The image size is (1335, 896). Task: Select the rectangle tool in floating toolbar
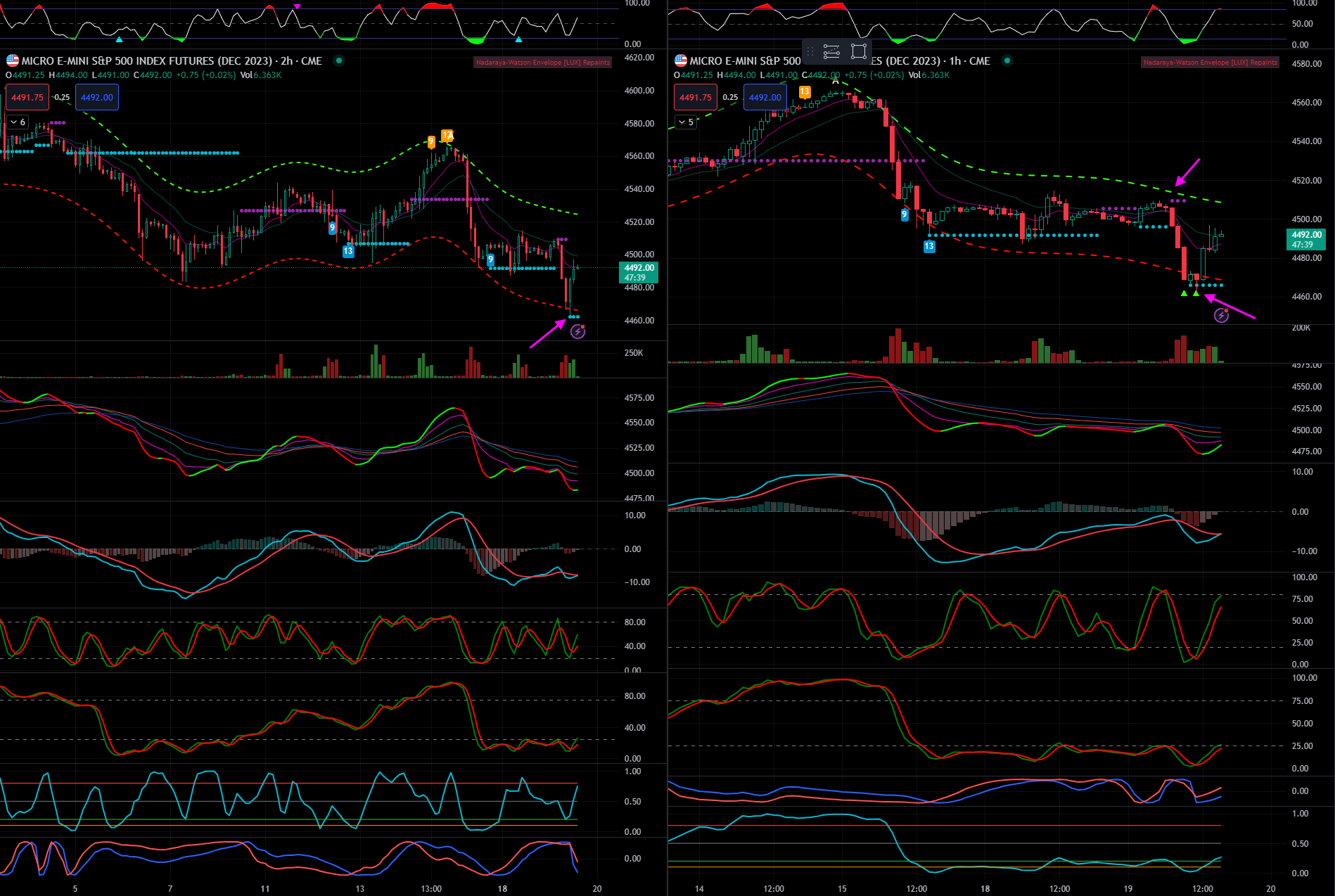(x=858, y=51)
